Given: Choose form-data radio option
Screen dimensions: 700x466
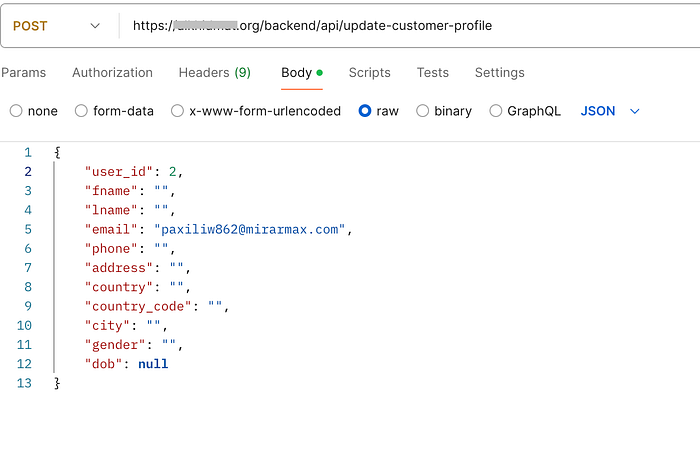Looking at the screenshot, I should (x=81, y=111).
